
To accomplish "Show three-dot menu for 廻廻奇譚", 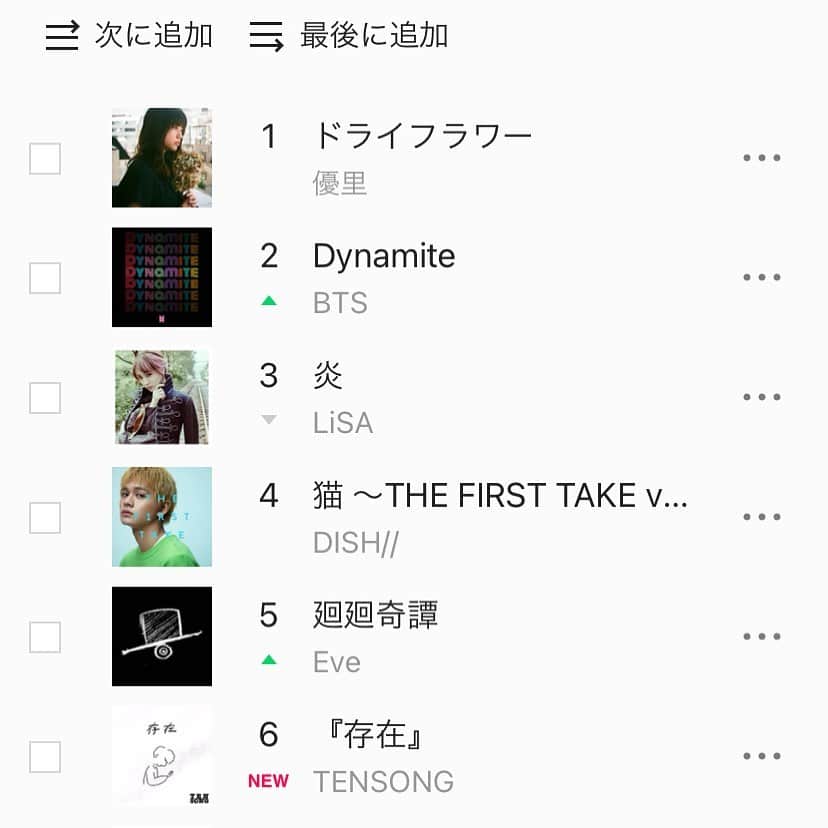I will coord(762,637).
